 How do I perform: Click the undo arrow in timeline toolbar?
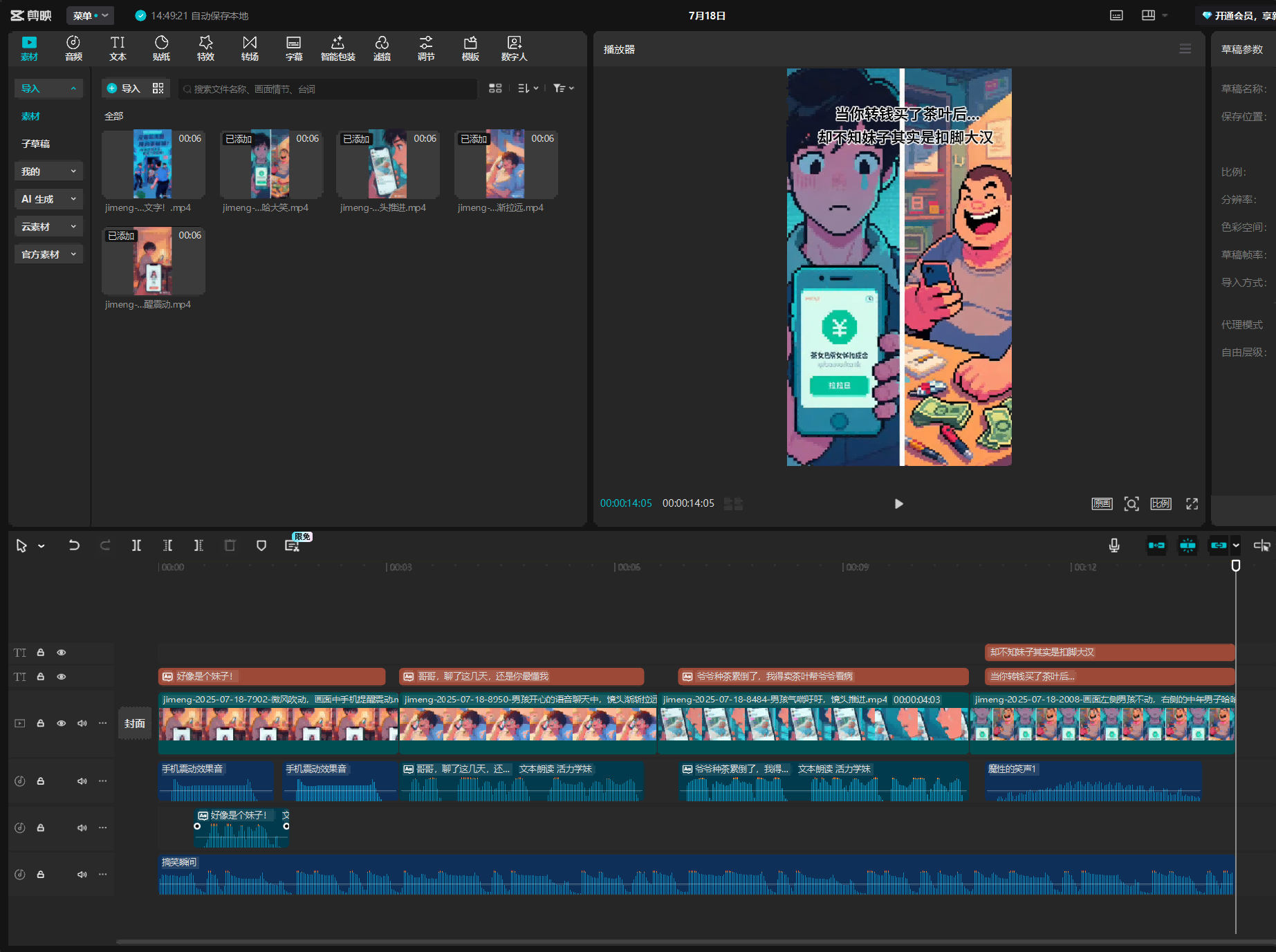click(74, 545)
